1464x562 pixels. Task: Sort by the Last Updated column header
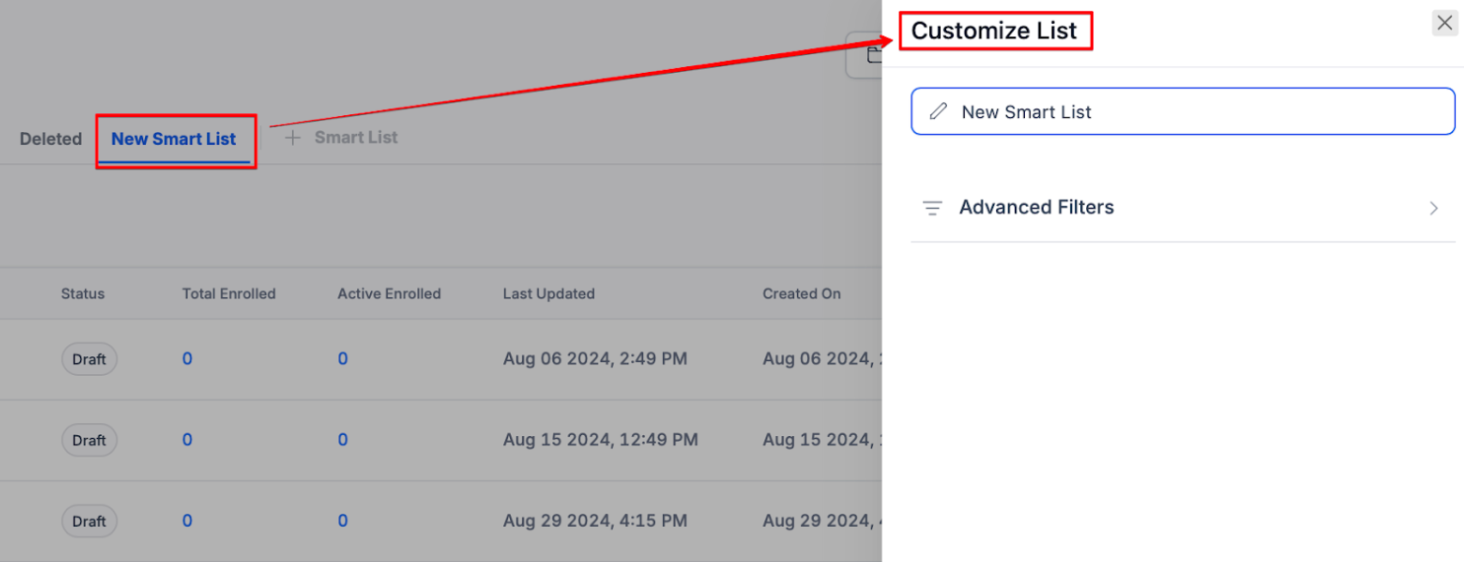[548, 294]
